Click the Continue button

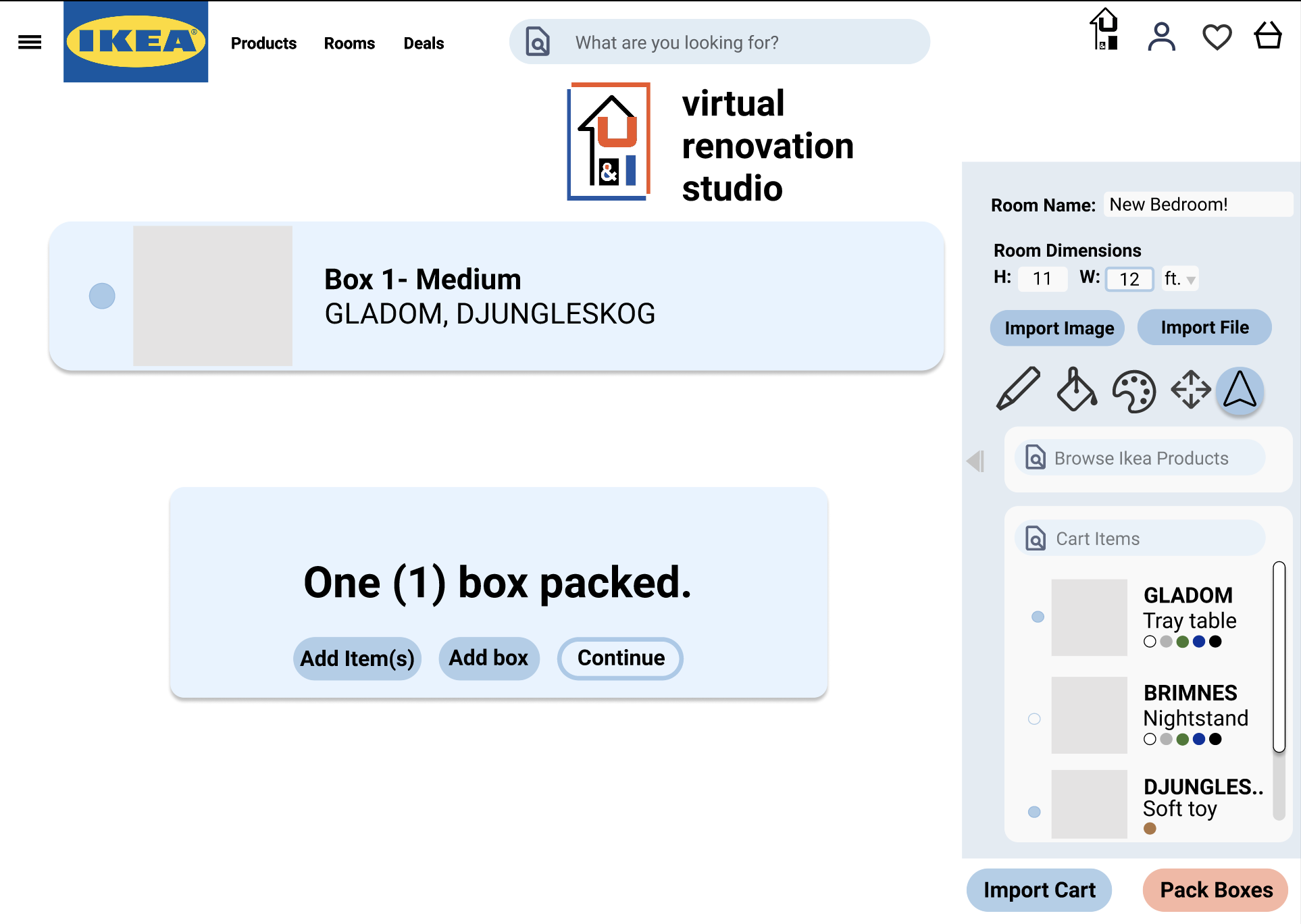620,658
